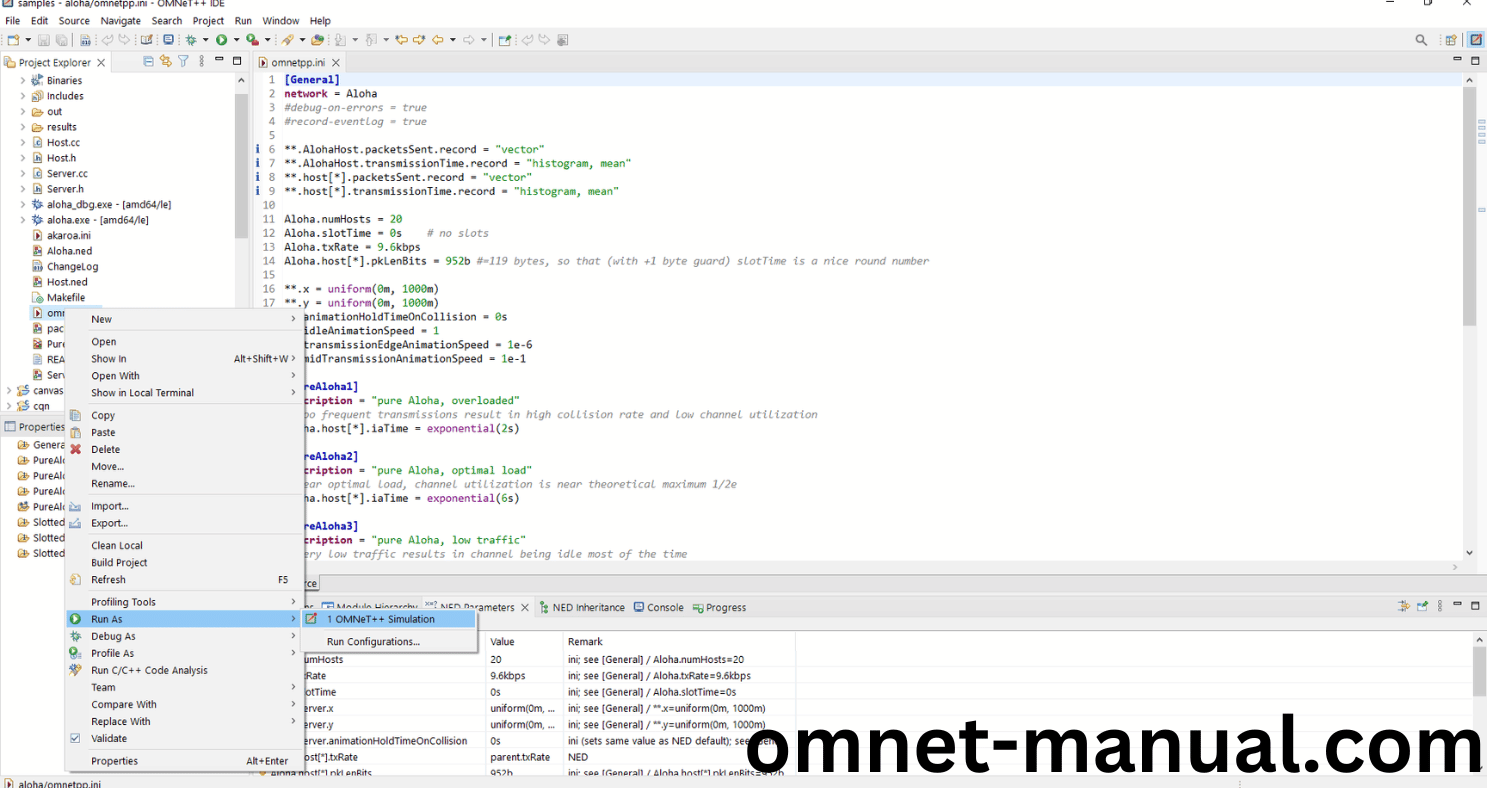Screen dimensions: 1487x788
Task: Click the filter funnel icon in Project Explorer
Action: point(183,62)
